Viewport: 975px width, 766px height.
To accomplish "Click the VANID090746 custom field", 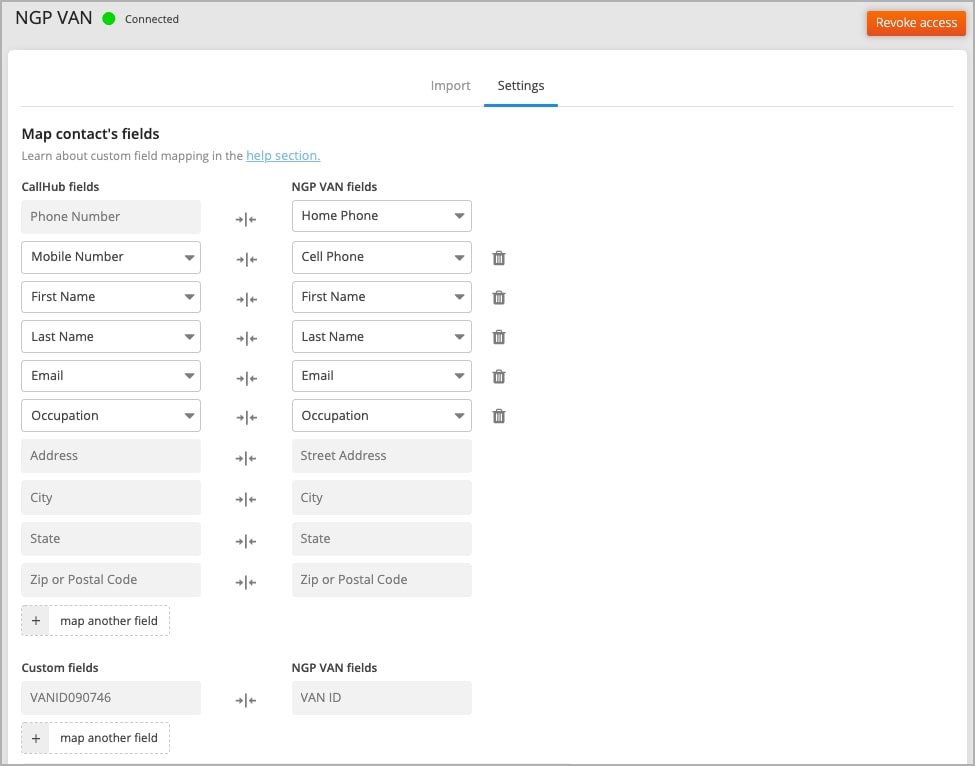I will (x=111, y=698).
